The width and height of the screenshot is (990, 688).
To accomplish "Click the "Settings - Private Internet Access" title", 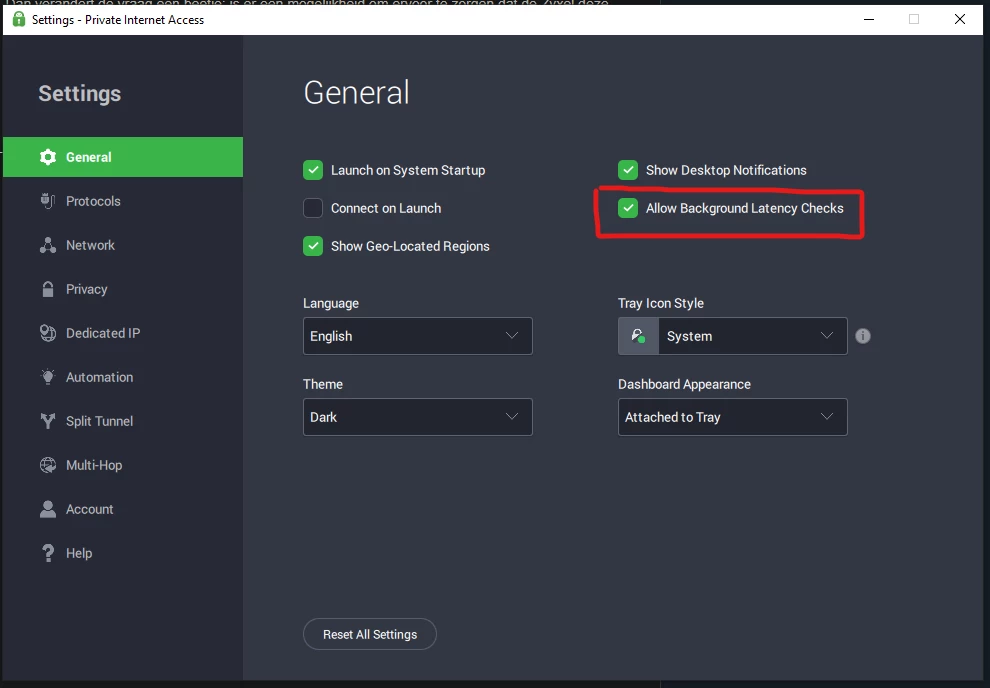I will [118, 20].
